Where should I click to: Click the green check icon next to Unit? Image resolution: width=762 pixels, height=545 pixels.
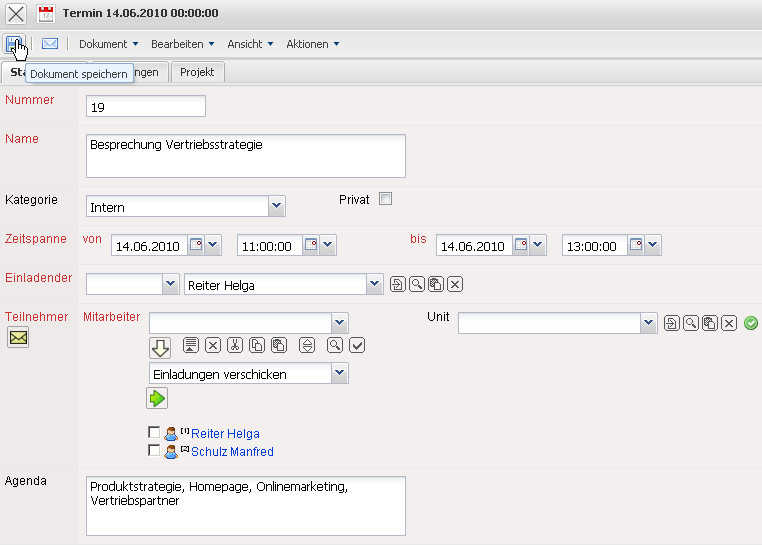pyautogui.click(x=751, y=323)
